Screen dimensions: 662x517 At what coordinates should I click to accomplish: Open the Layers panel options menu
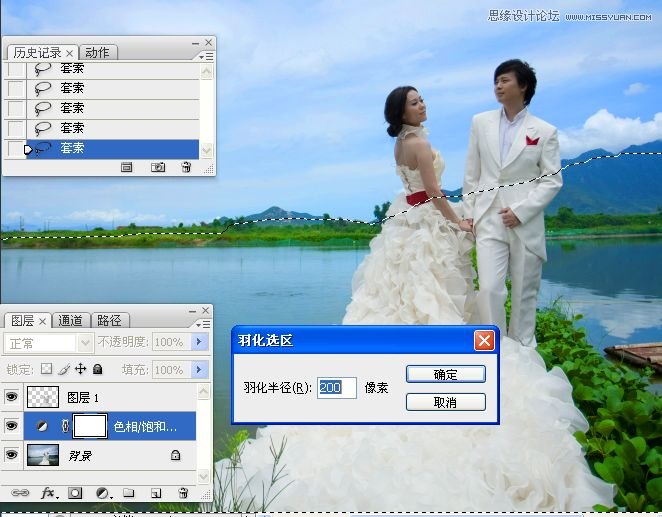(203, 324)
